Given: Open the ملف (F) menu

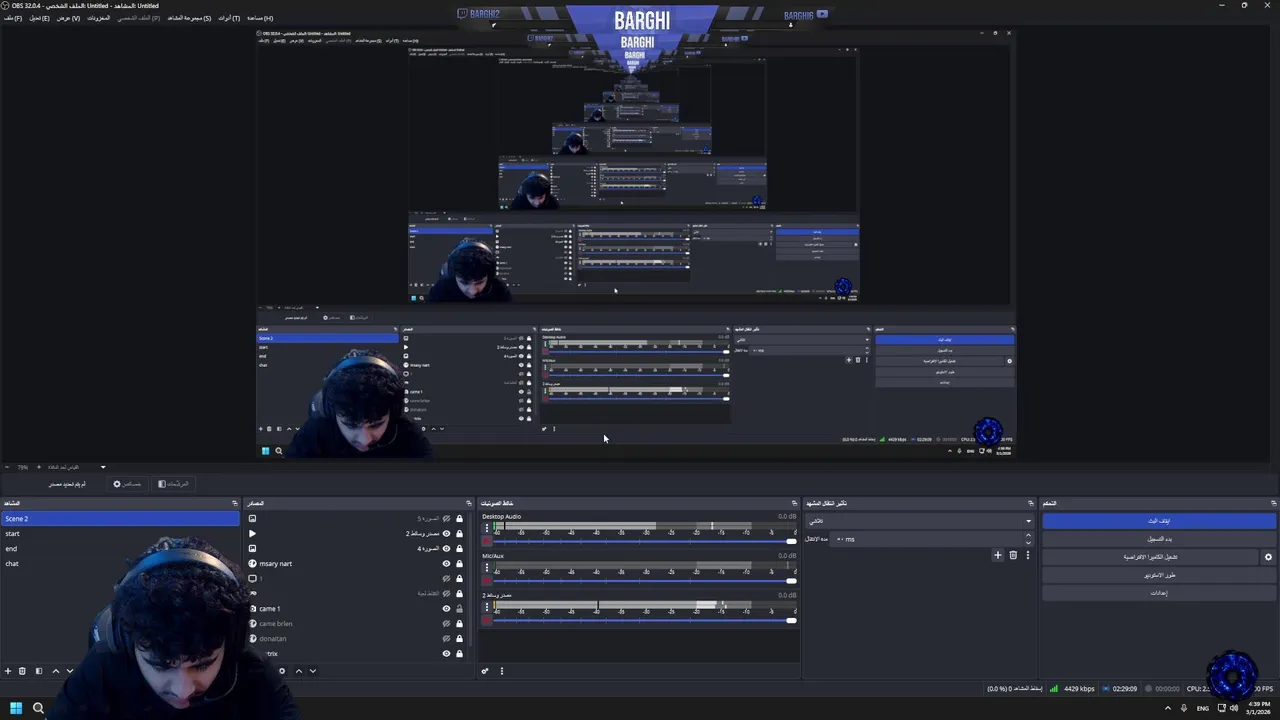Looking at the screenshot, I should pos(13,18).
